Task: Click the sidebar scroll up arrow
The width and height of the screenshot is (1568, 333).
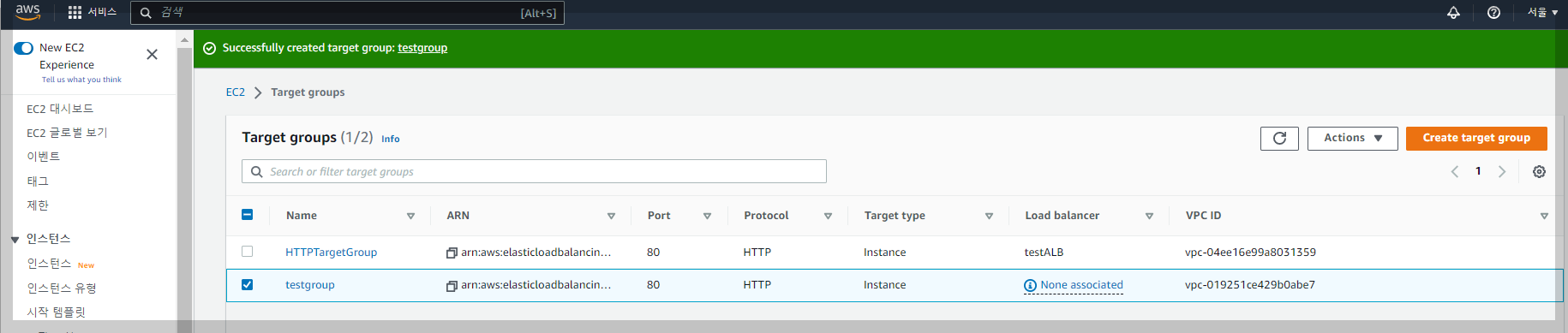Action: [184, 39]
